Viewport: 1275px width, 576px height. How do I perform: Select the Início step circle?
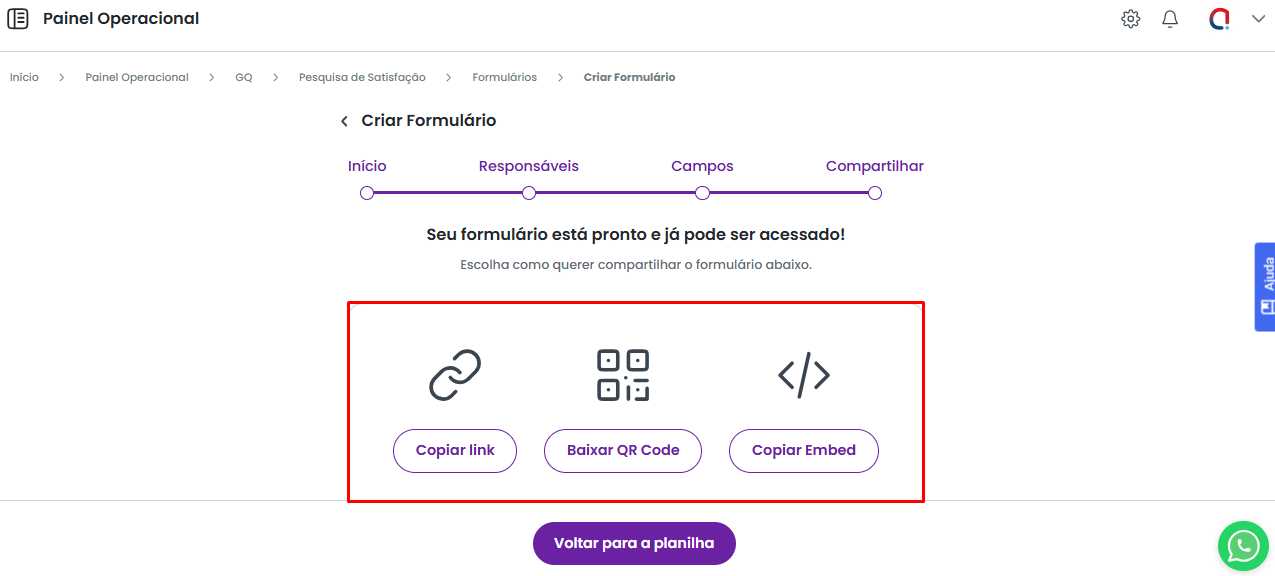point(367,193)
